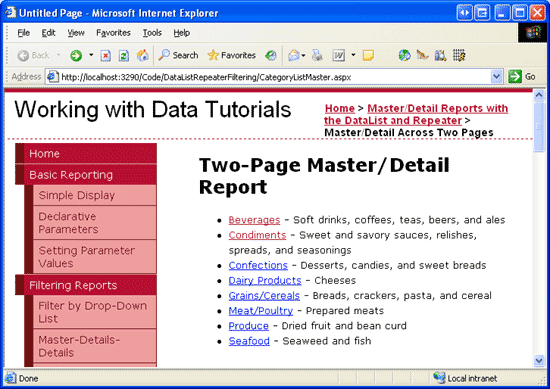Click the scrollbar up arrow
This screenshot has height=389, width=550.
[x=539, y=95]
